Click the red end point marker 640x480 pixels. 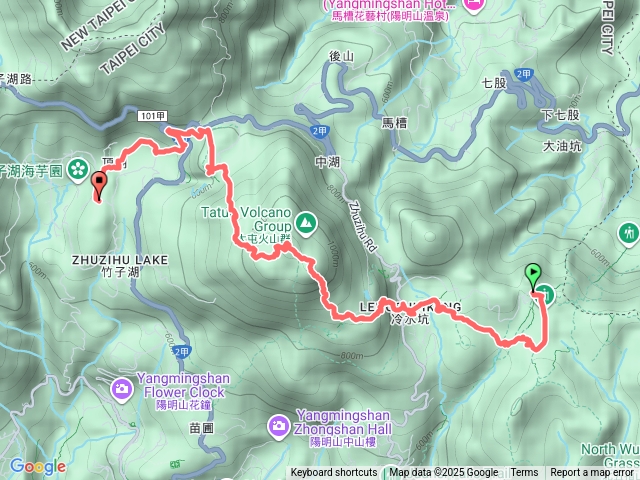coord(99,186)
